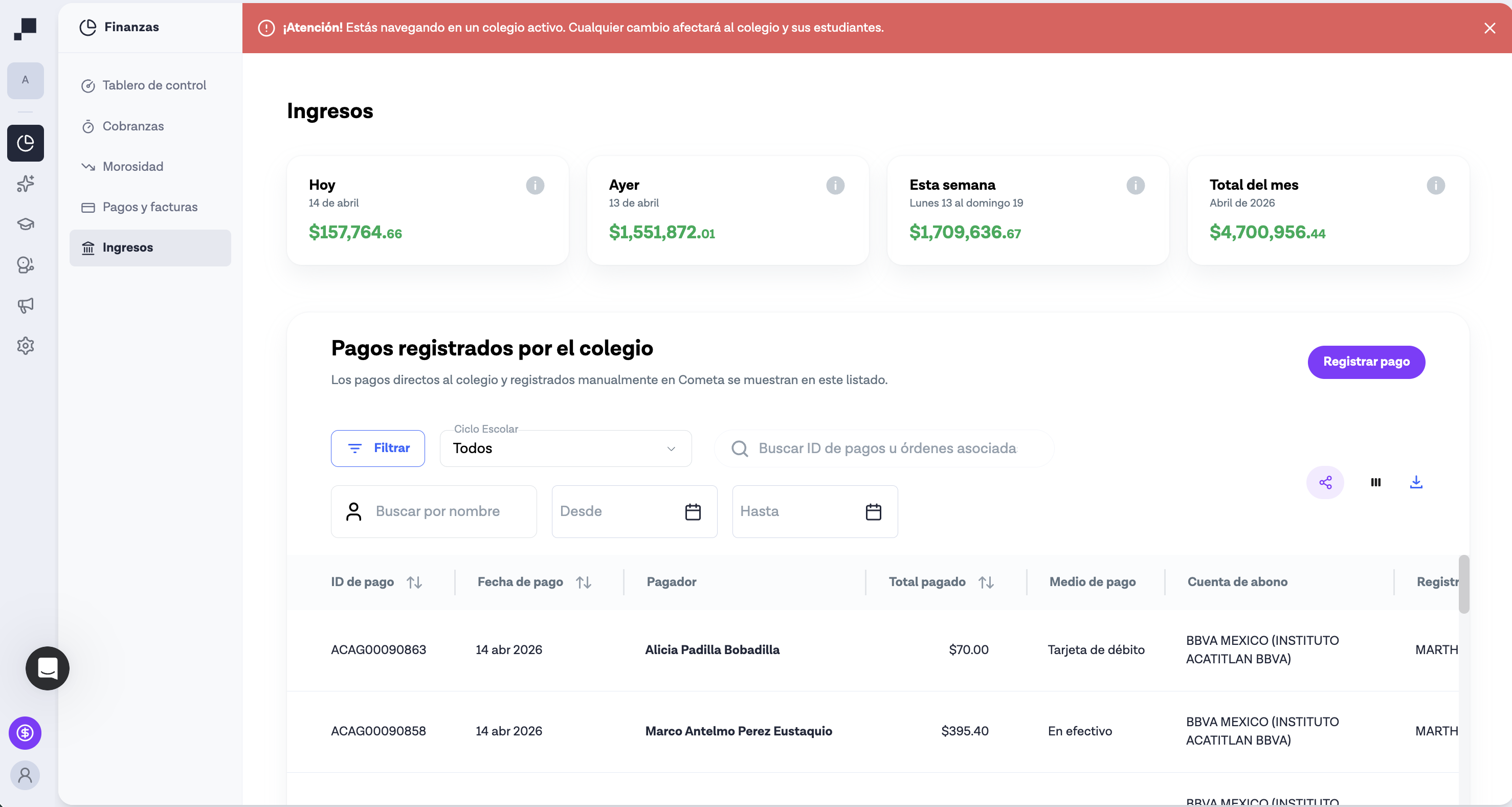Select the graduation cap icon in the sidebar
Viewport: 1512px width, 807px height.
click(25, 223)
